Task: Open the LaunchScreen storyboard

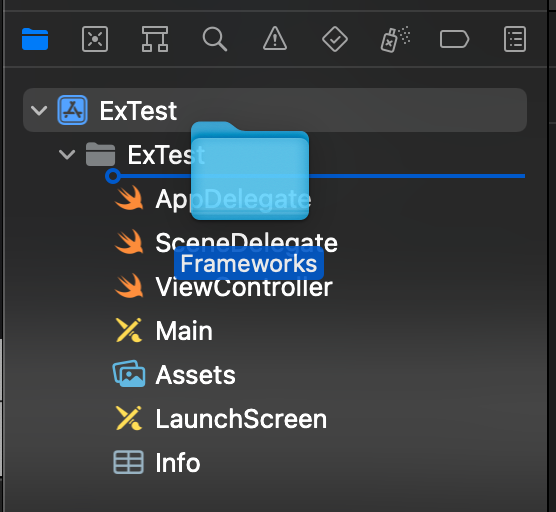Action: pos(241,419)
